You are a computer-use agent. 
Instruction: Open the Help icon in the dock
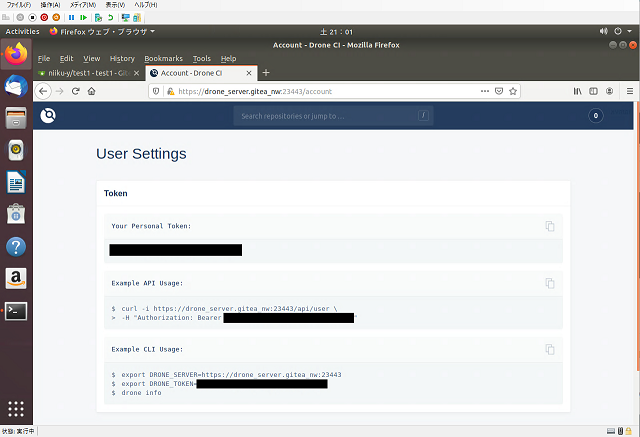[x=16, y=247]
